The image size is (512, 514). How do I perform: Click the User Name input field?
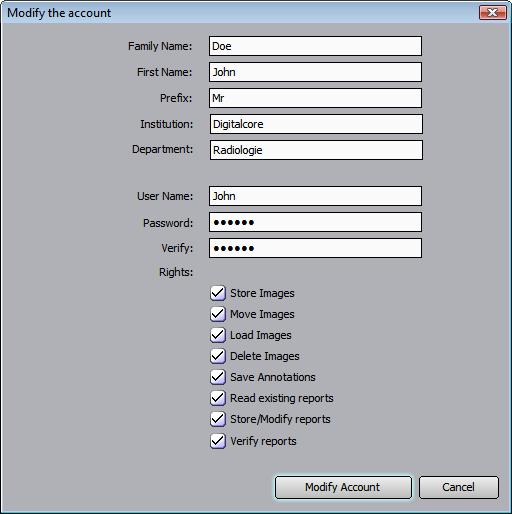coord(315,196)
